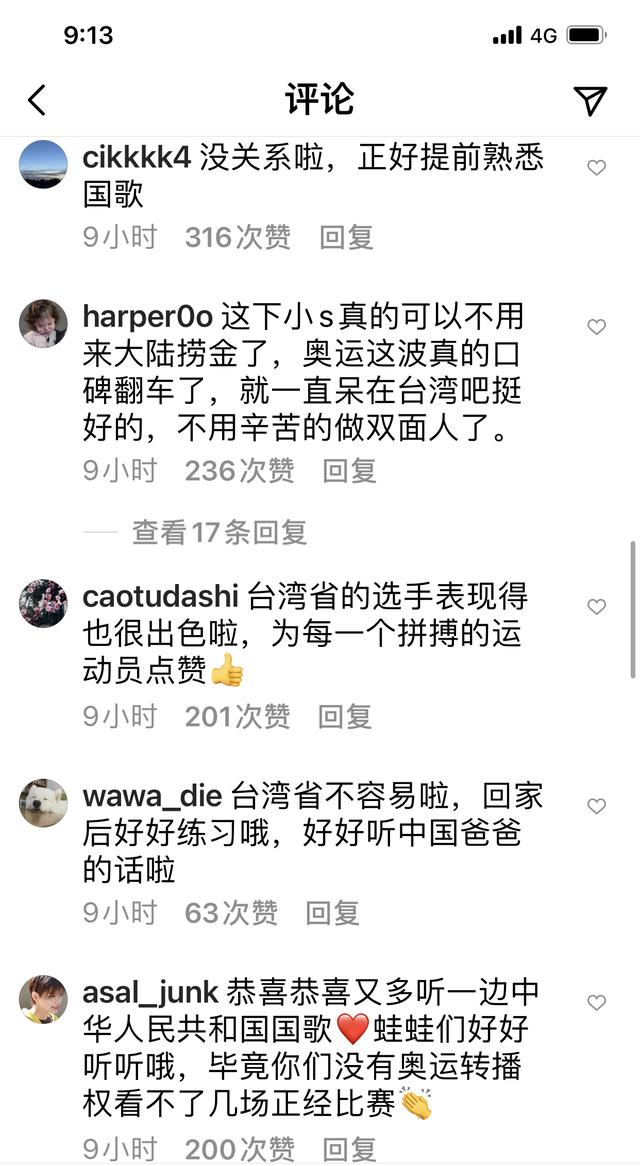Image resolution: width=640 pixels, height=1166 pixels.
Task: View 316次赞 likes on cikkkk4's comment
Action: coord(238,238)
